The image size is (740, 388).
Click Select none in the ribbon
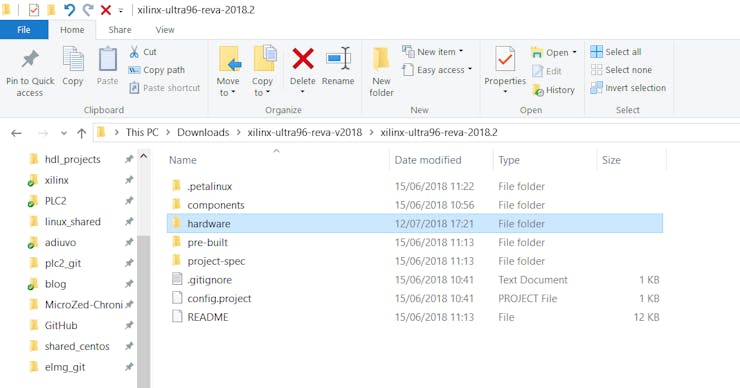621,70
